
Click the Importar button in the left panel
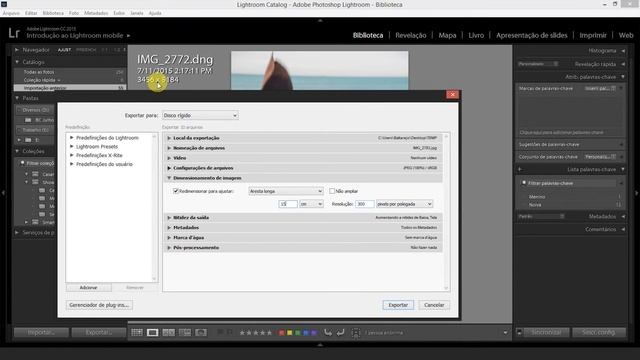pos(41,333)
